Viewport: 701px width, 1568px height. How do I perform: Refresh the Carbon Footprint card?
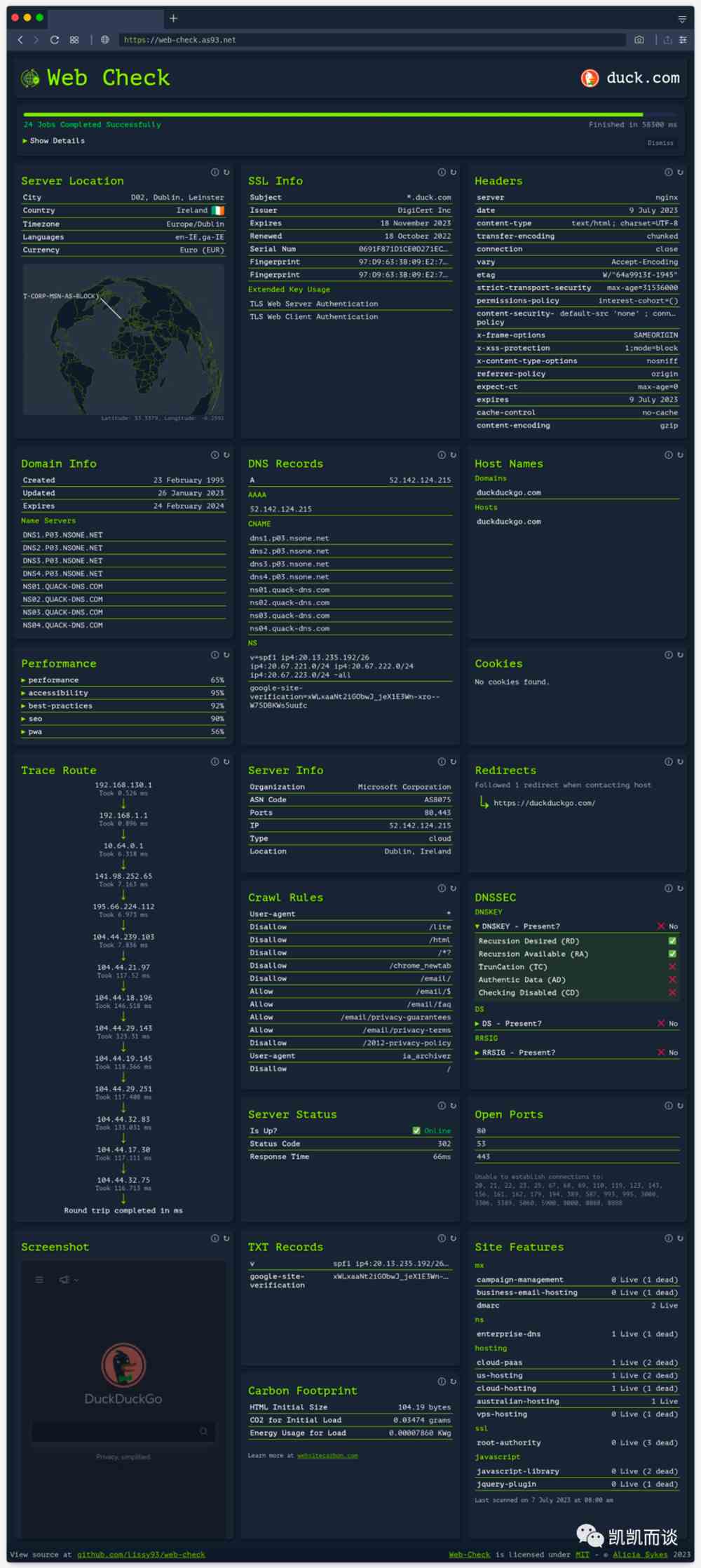[x=454, y=1381]
